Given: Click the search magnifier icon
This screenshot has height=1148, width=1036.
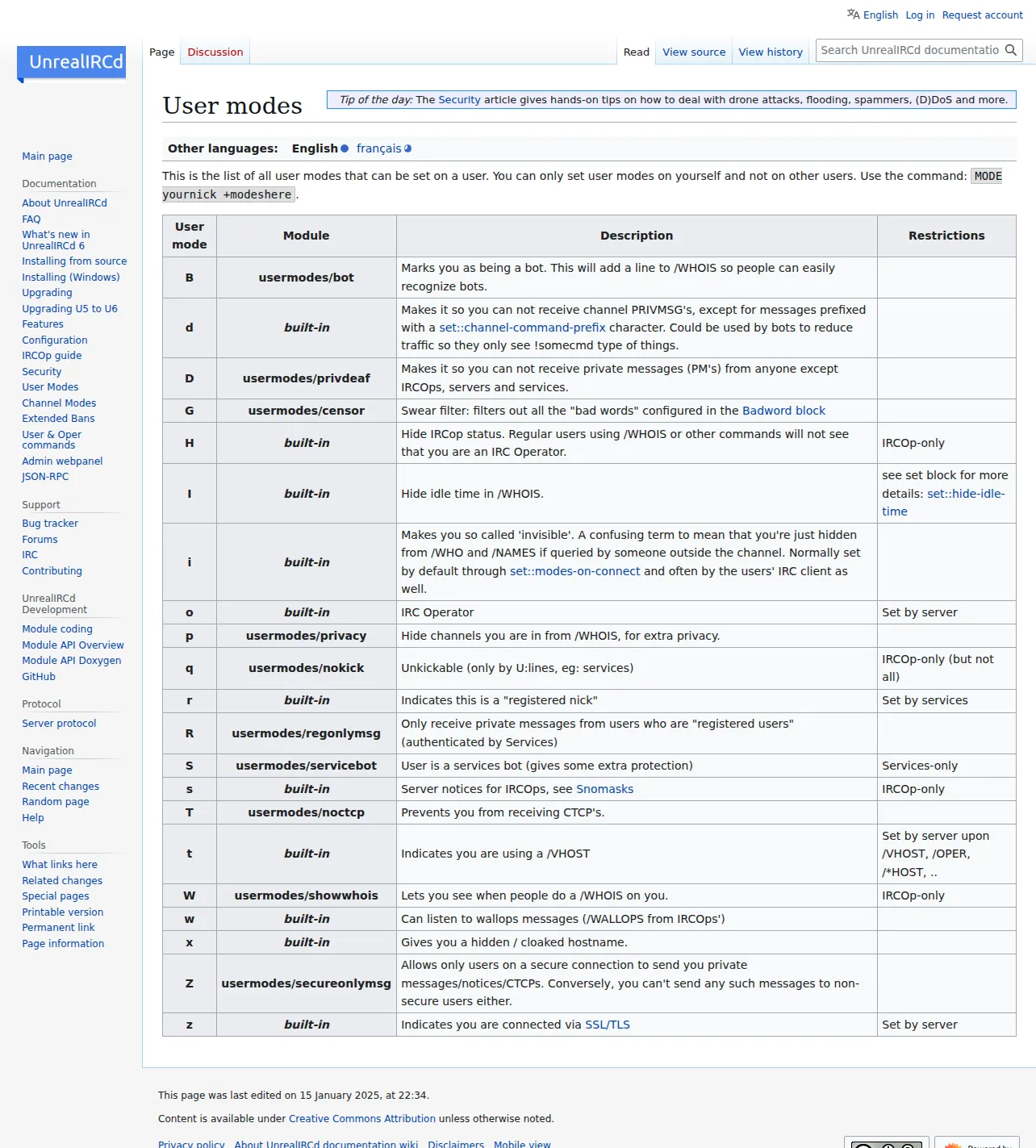Looking at the screenshot, I should pyautogui.click(x=1010, y=50).
